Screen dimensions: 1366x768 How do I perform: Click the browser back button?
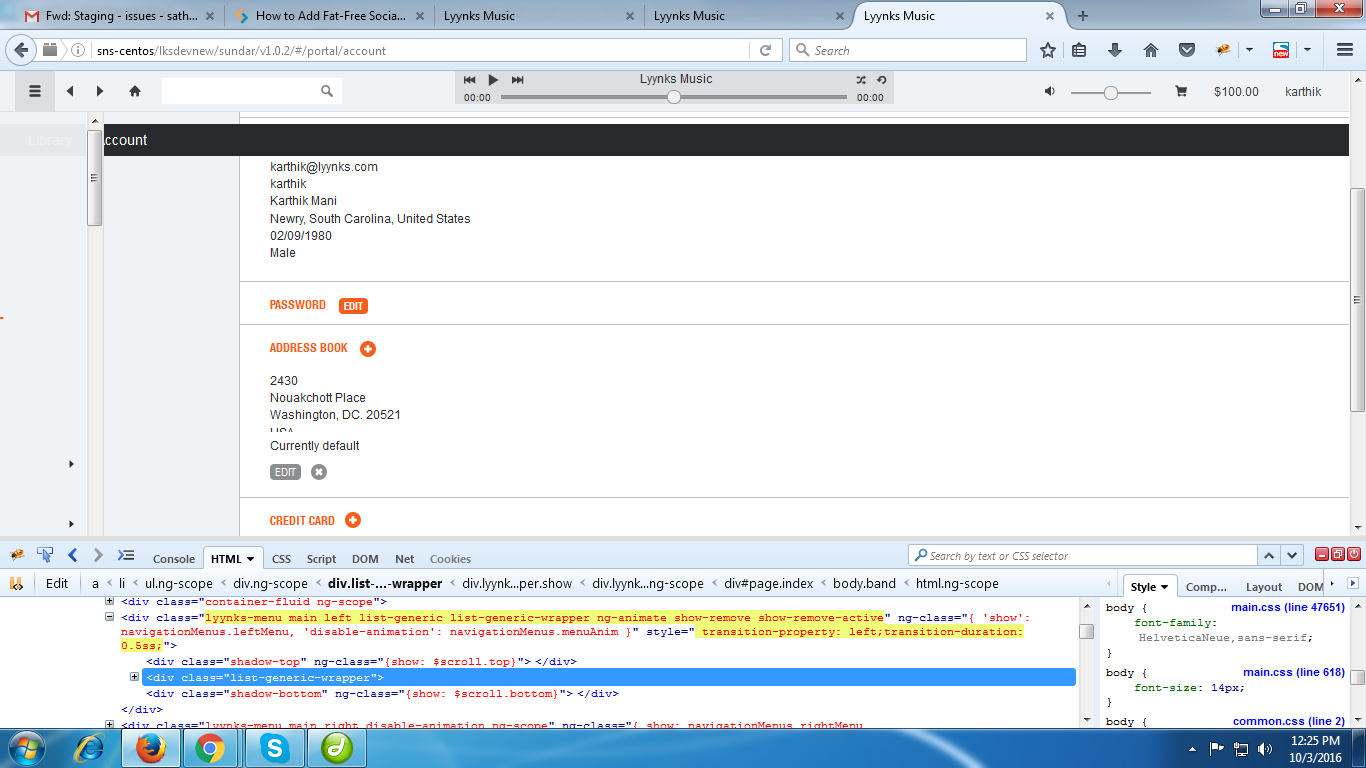coord(21,50)
